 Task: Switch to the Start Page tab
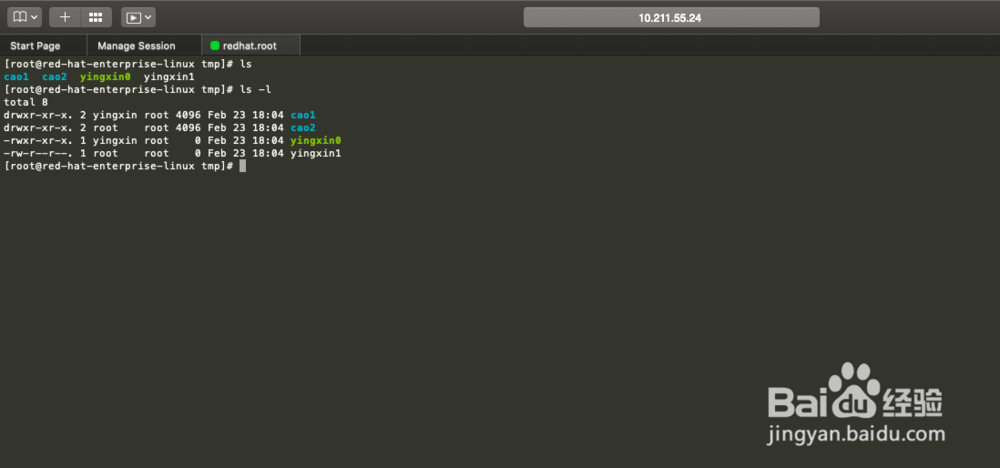[x=36, y=46]
